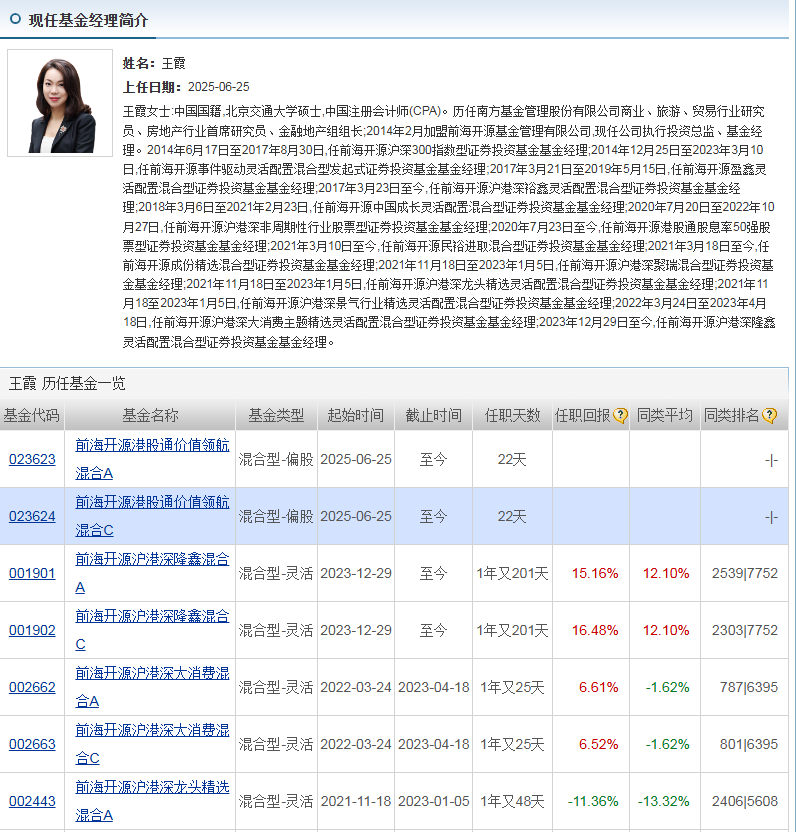Click the 16.48% return value for 001902

595,630
